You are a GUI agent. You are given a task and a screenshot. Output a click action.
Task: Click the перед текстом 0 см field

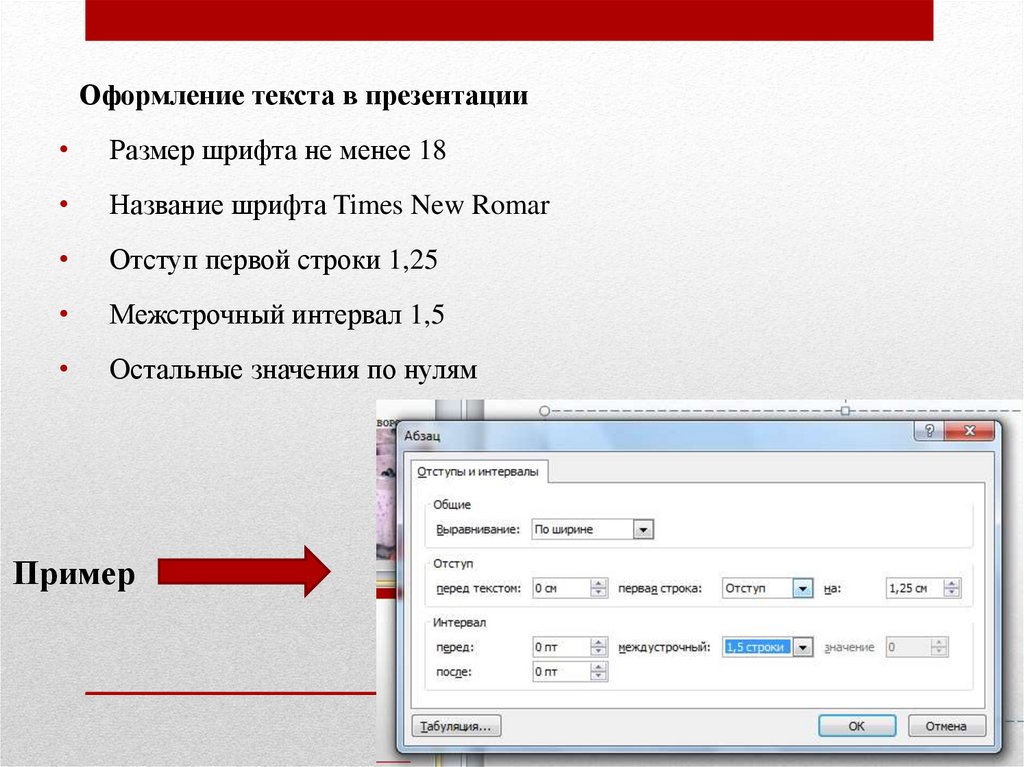point(562,588)
